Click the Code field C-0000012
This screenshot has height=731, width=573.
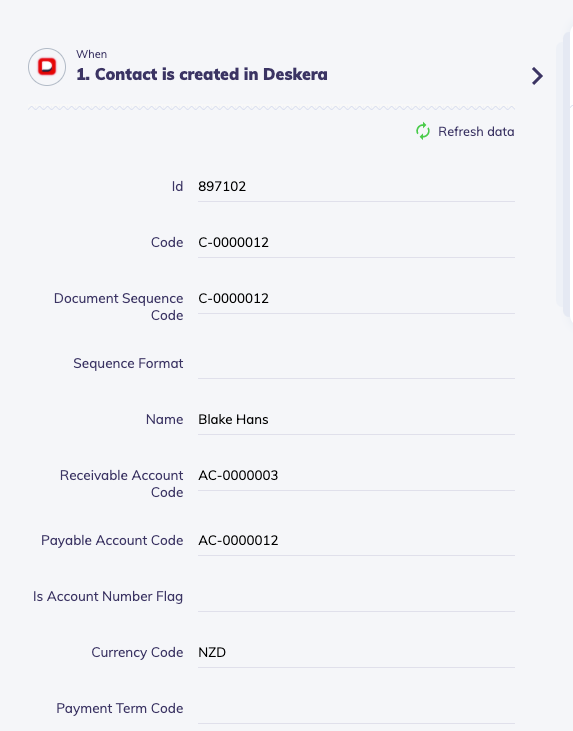click(356, 242)
